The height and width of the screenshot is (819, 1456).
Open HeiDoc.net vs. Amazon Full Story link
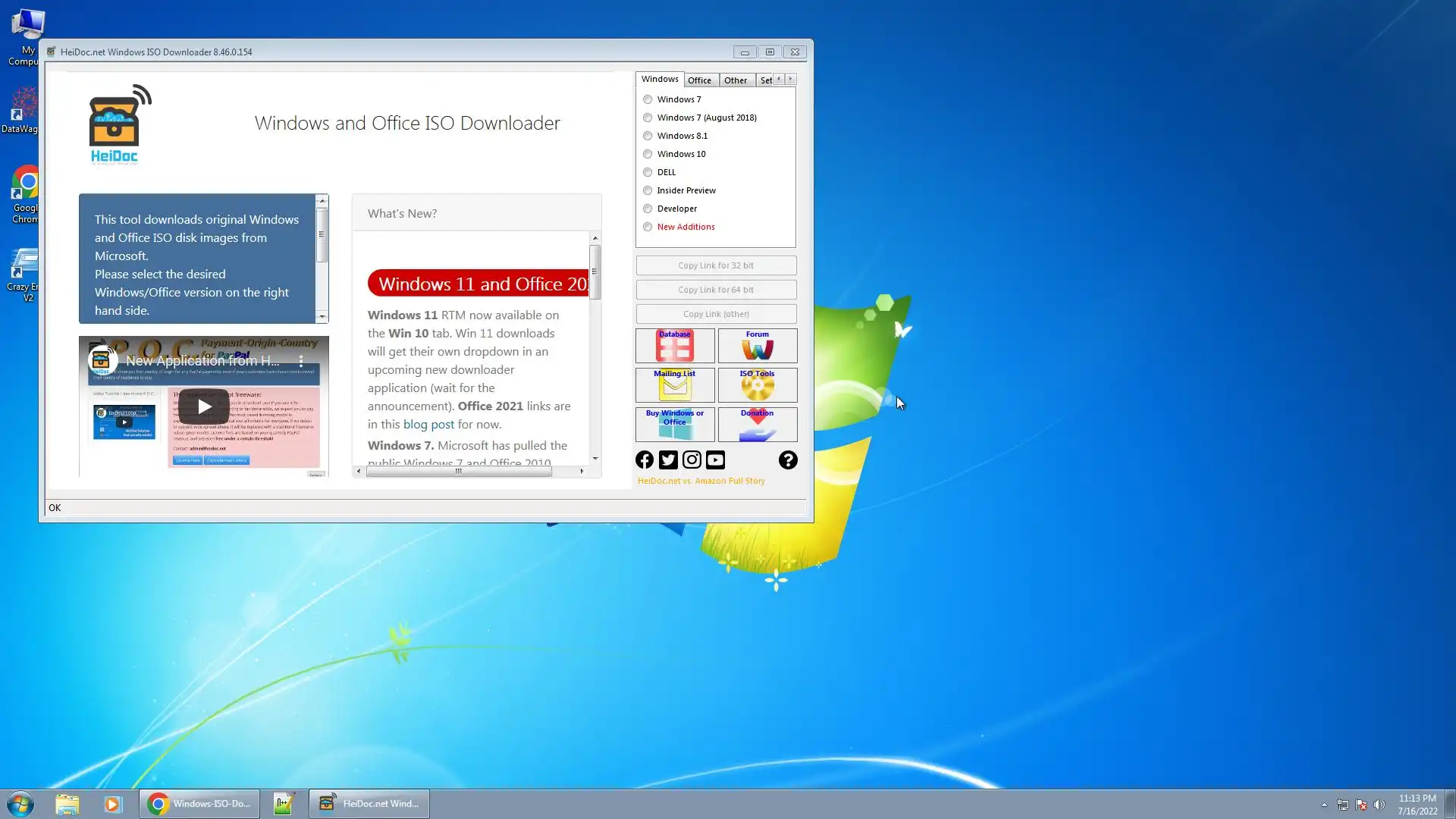[701, 481]
